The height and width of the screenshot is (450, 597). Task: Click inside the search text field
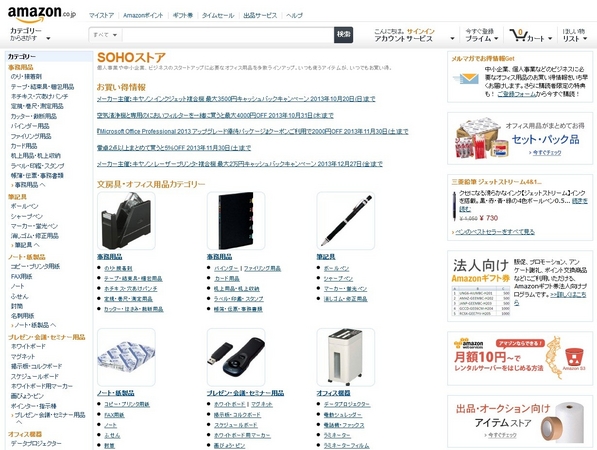(x=228, y=35)
